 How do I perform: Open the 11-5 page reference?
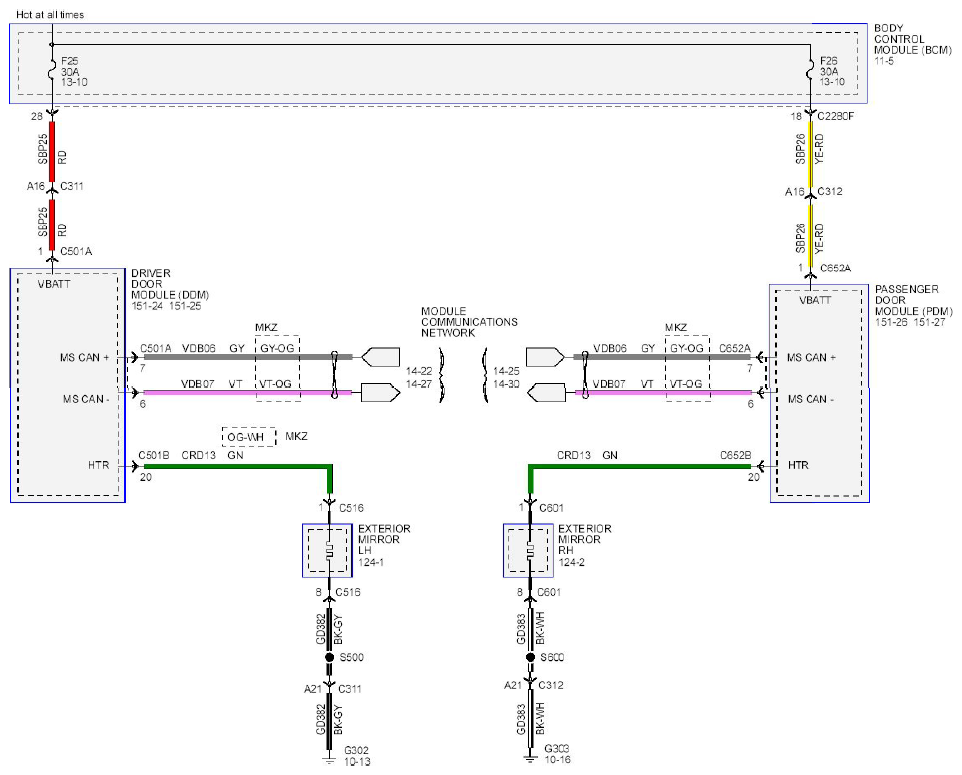pyautogui.click(x=884, y=61)
